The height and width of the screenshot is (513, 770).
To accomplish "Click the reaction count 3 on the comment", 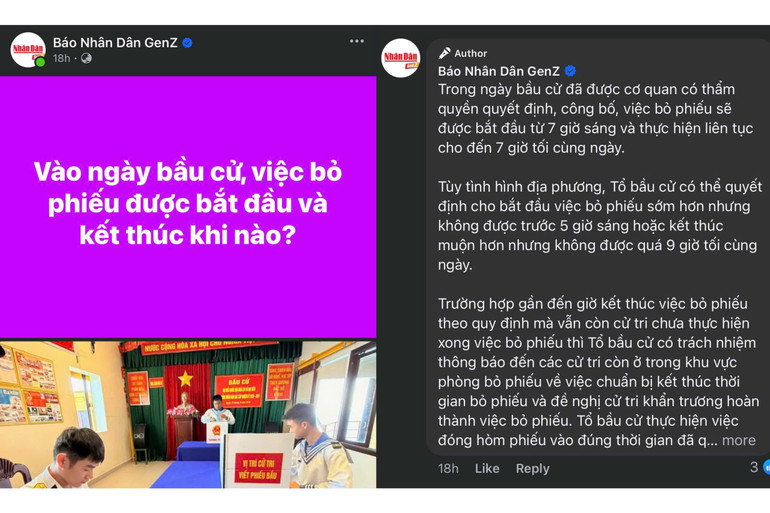I will [754, 467].
